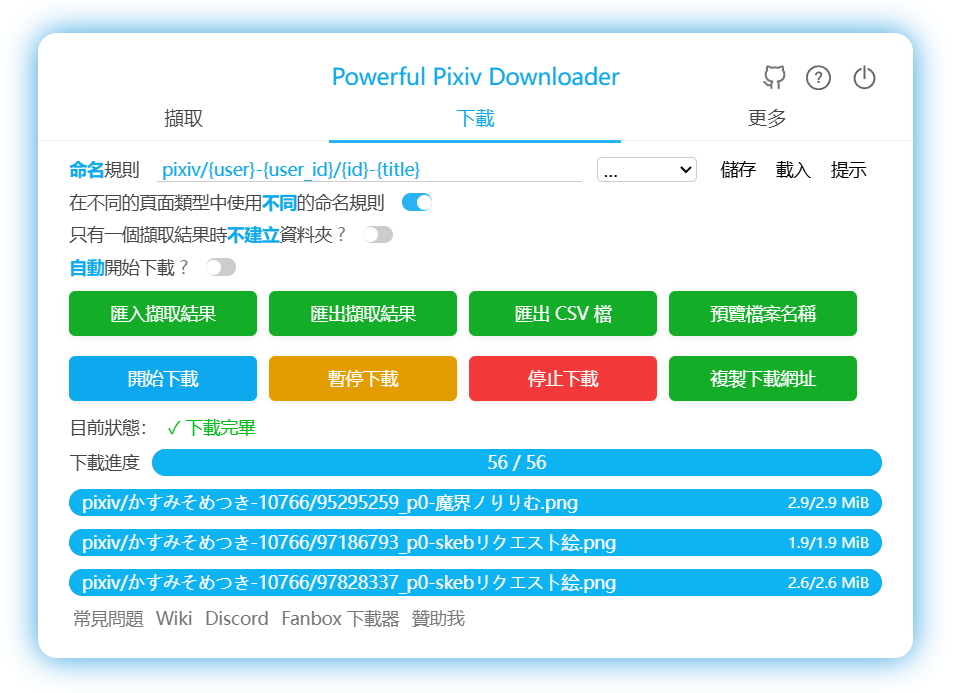Enable the auto-start download switch (自動開始下載)
The height and width of the screenshot is (693, 956).
[221, 267]
